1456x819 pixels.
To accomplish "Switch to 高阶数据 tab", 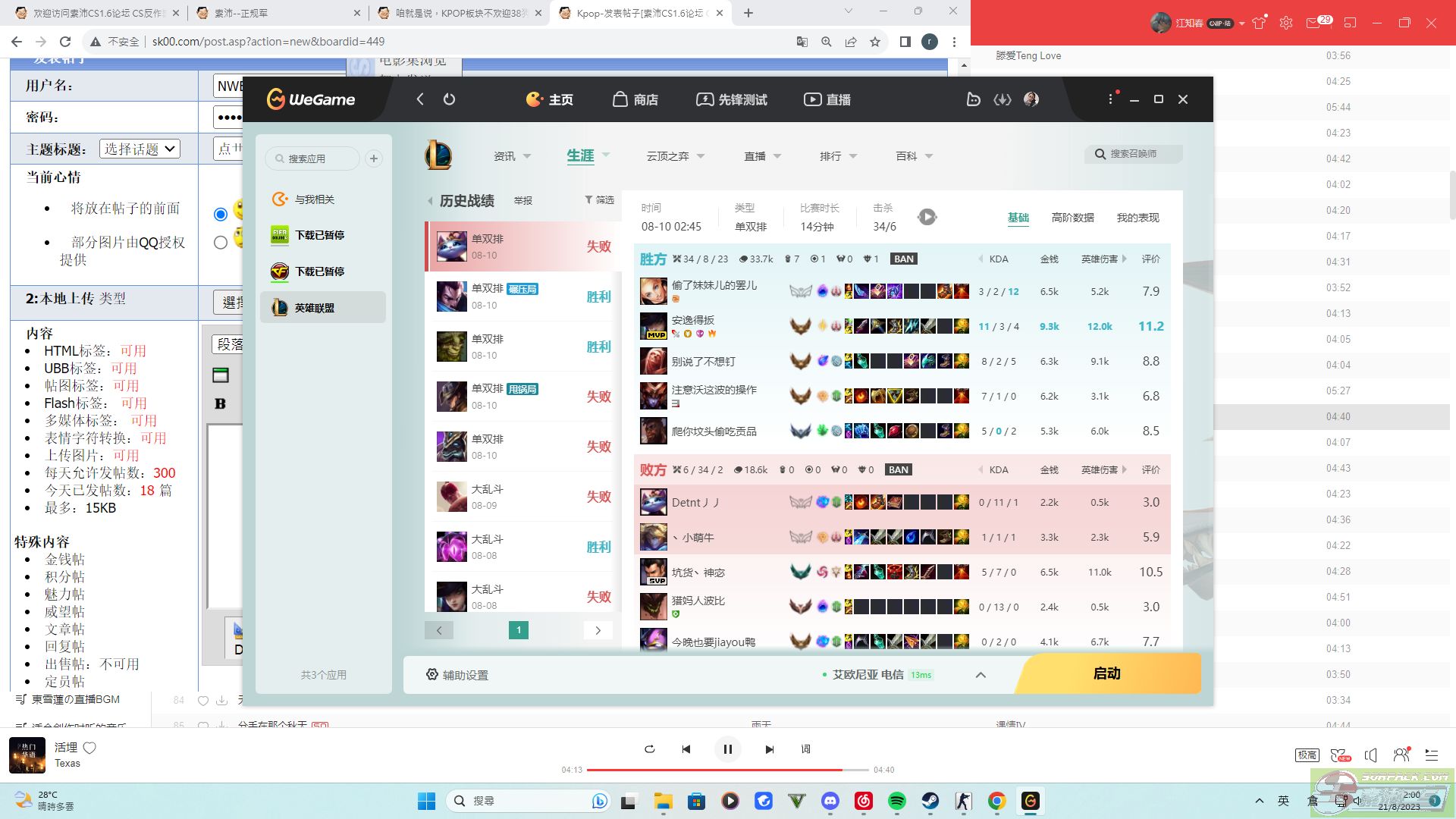I will 1072,218.
